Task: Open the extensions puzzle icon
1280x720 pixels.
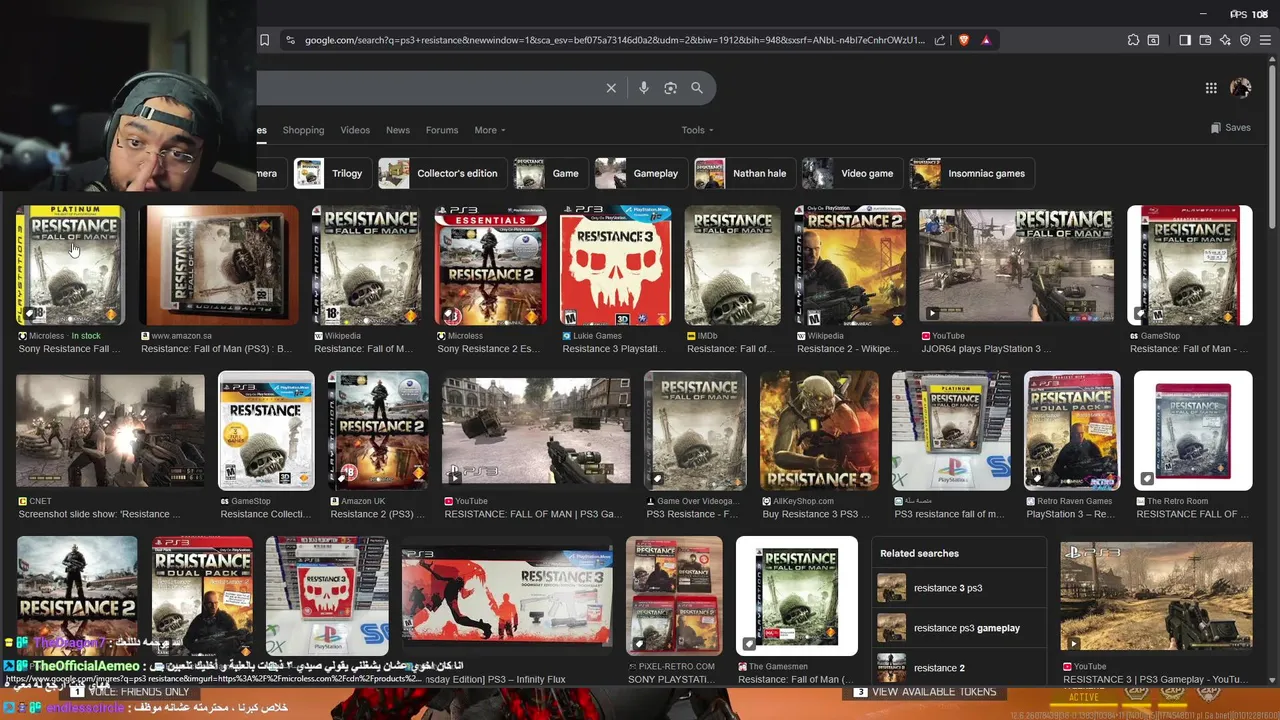Action: pyautogui.click(x=1133, y=40)
